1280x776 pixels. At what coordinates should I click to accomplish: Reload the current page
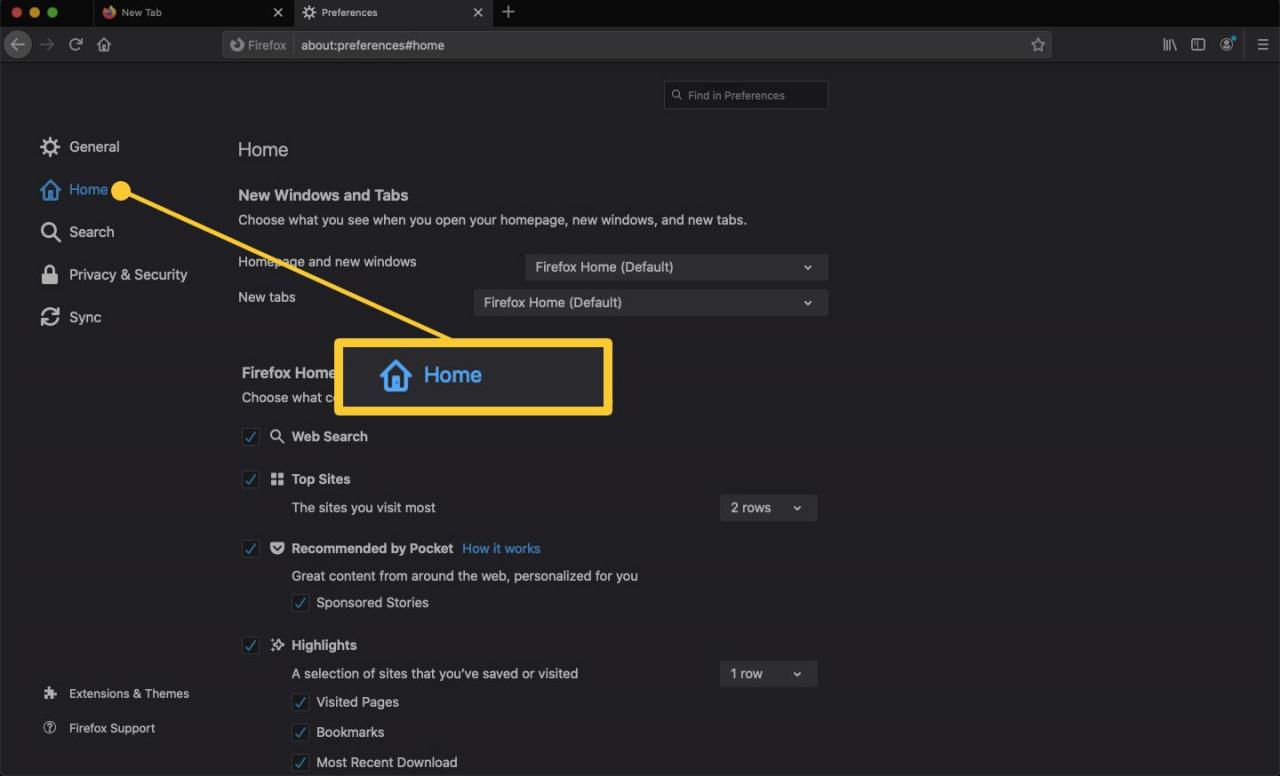pyautogui.click(x=75, y=45)
